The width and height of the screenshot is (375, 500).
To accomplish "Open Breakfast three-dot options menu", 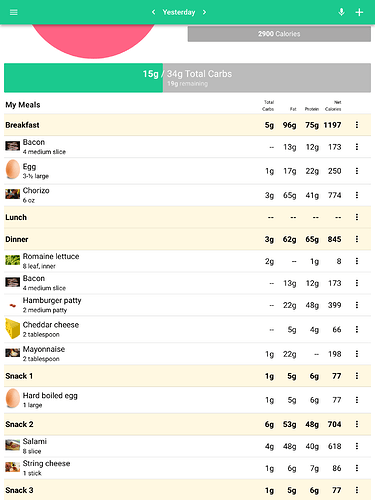I will pos(357,125).
